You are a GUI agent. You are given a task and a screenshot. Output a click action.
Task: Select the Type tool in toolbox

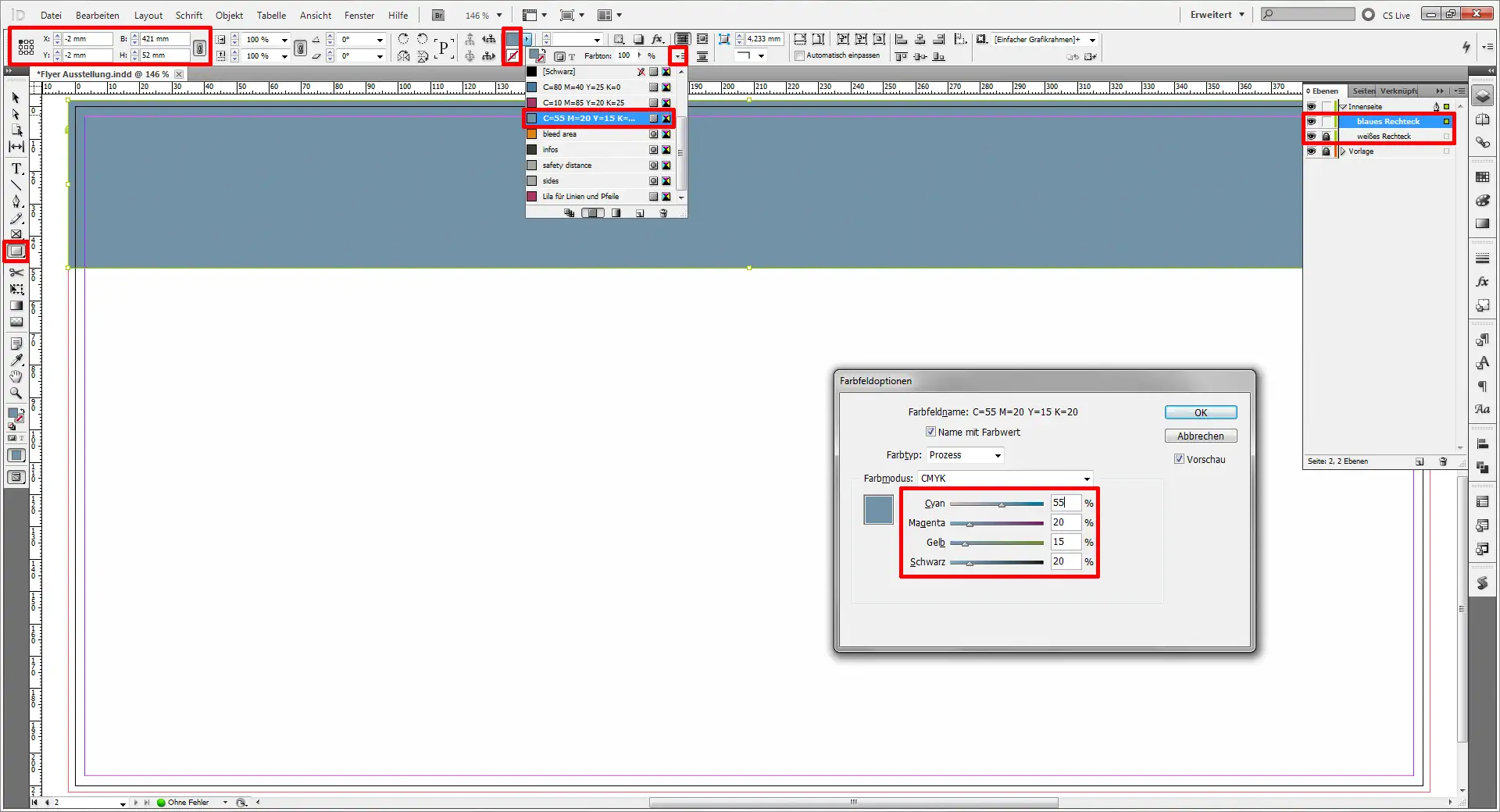[x=16, y=169]
